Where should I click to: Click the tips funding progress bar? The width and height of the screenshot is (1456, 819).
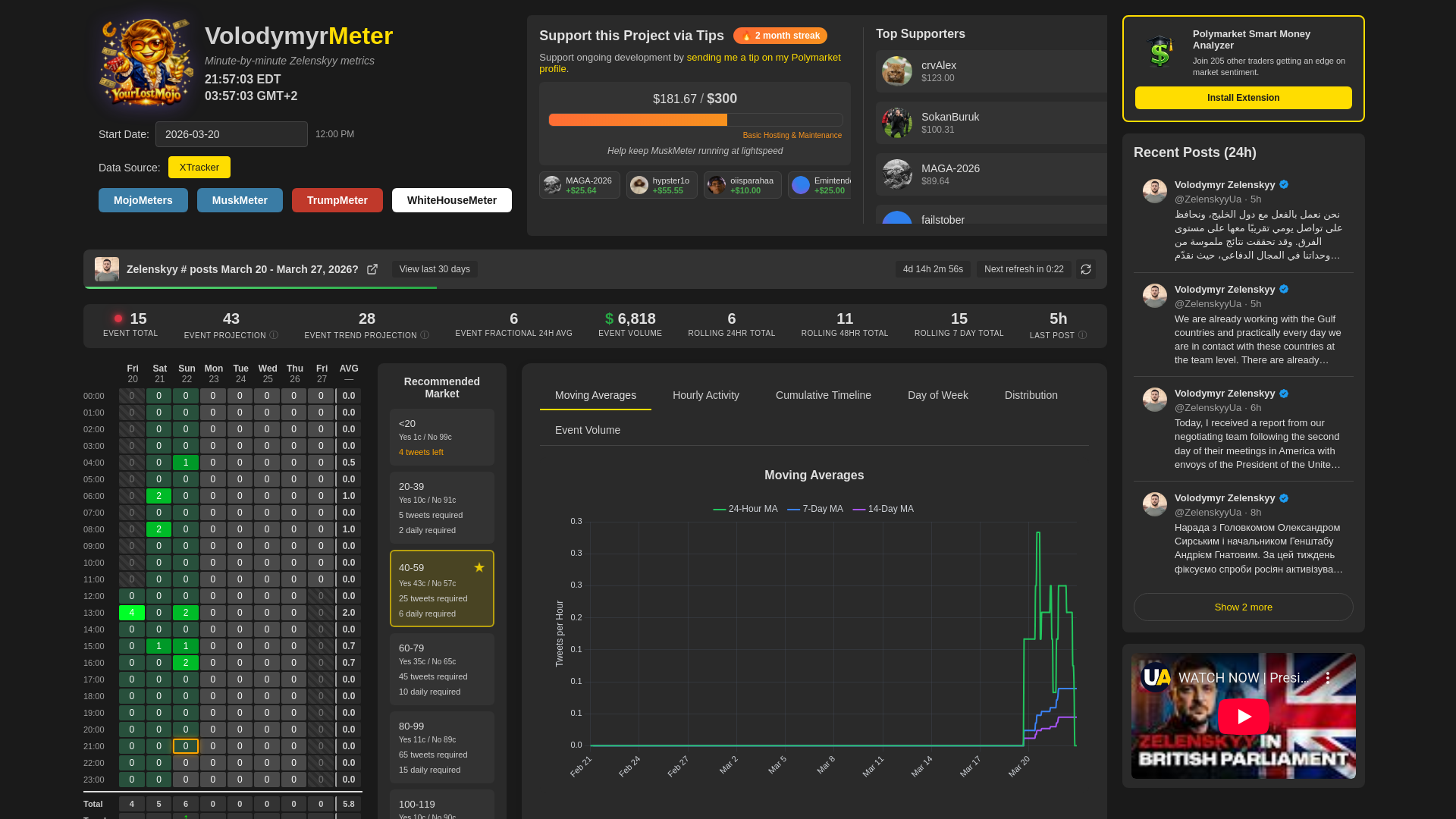click(695, 120)
